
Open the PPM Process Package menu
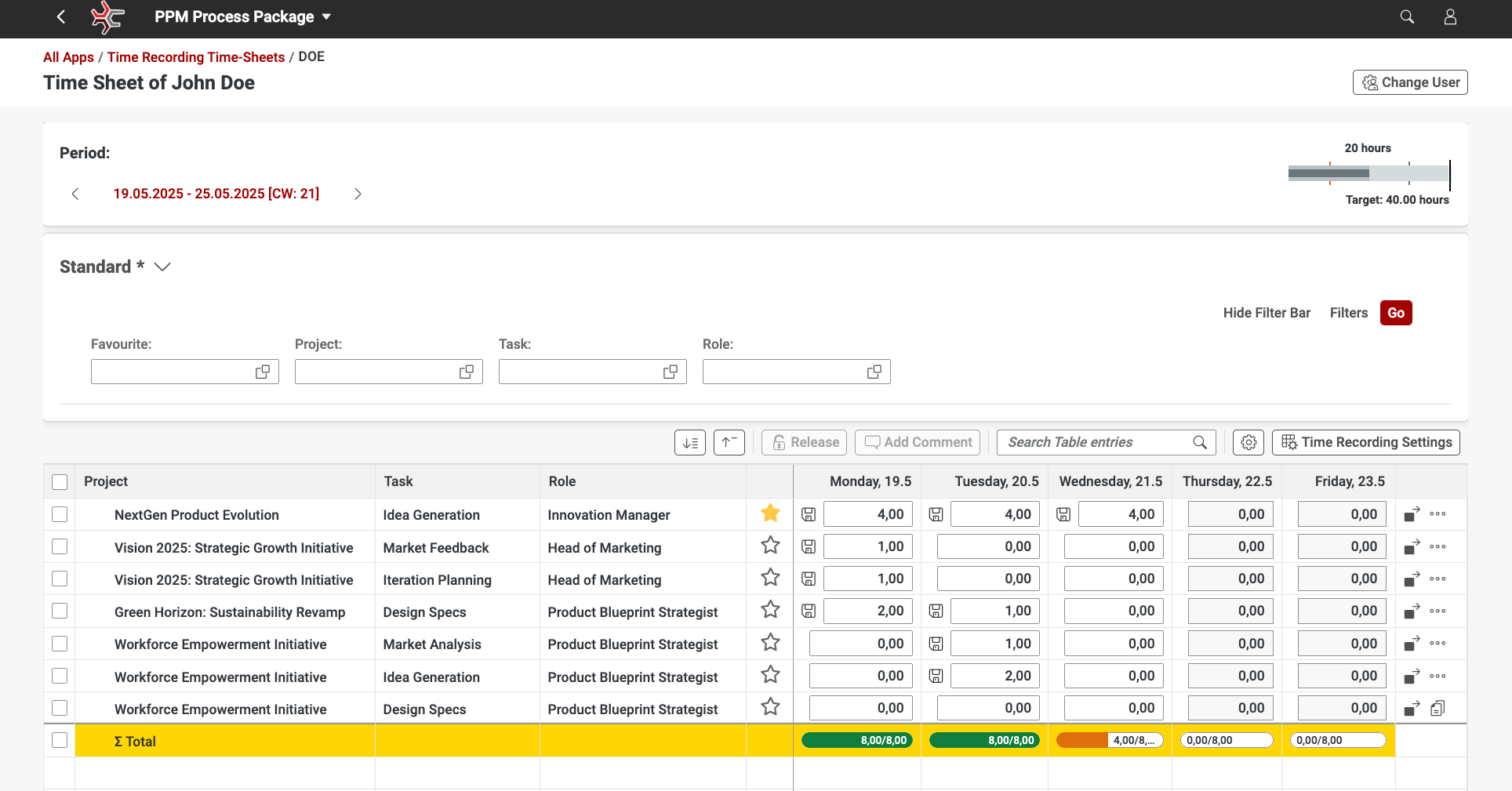[242, 17]
